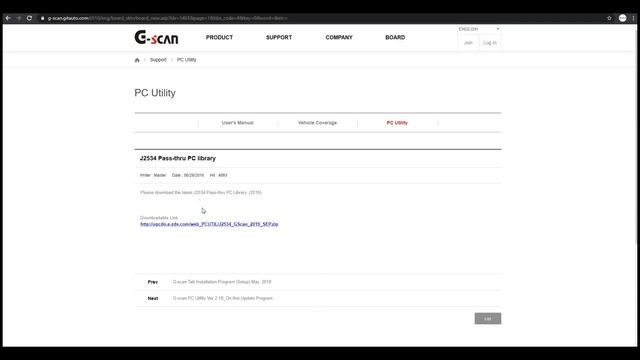Image resolution: width=640 pixels, height=360 pixels.
Task: Click the browser forward arrow
Action: 19,18
